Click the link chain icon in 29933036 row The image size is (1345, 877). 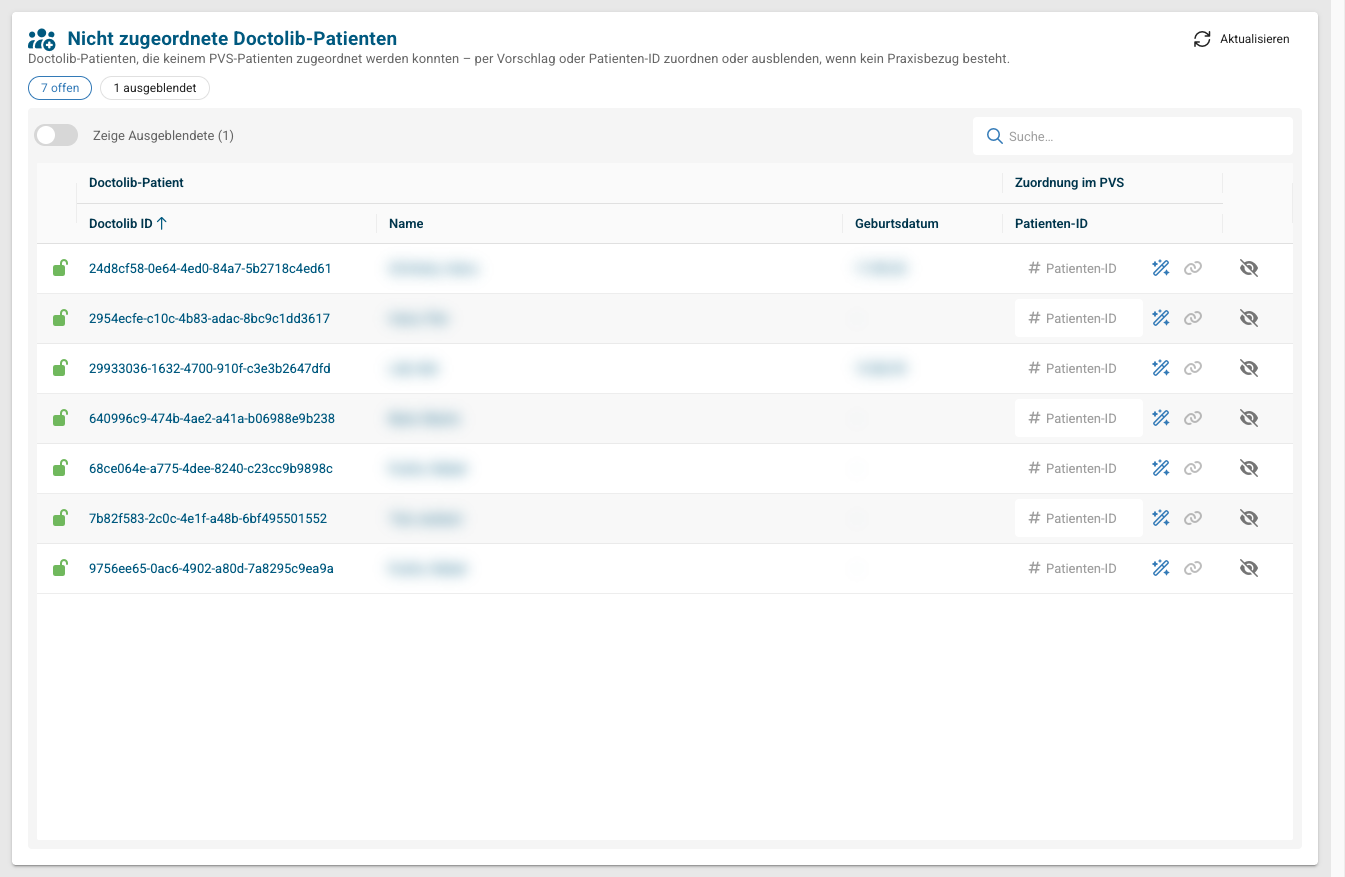pos(1193,368)
